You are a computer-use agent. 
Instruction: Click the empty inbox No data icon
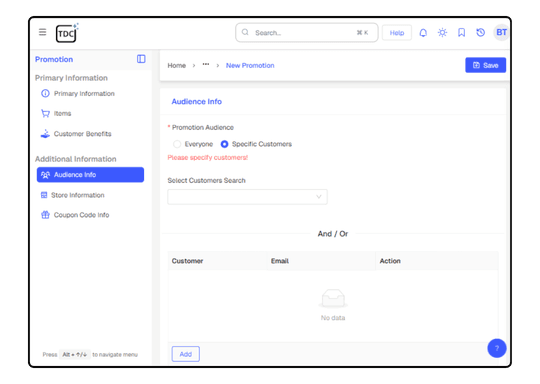333,298
